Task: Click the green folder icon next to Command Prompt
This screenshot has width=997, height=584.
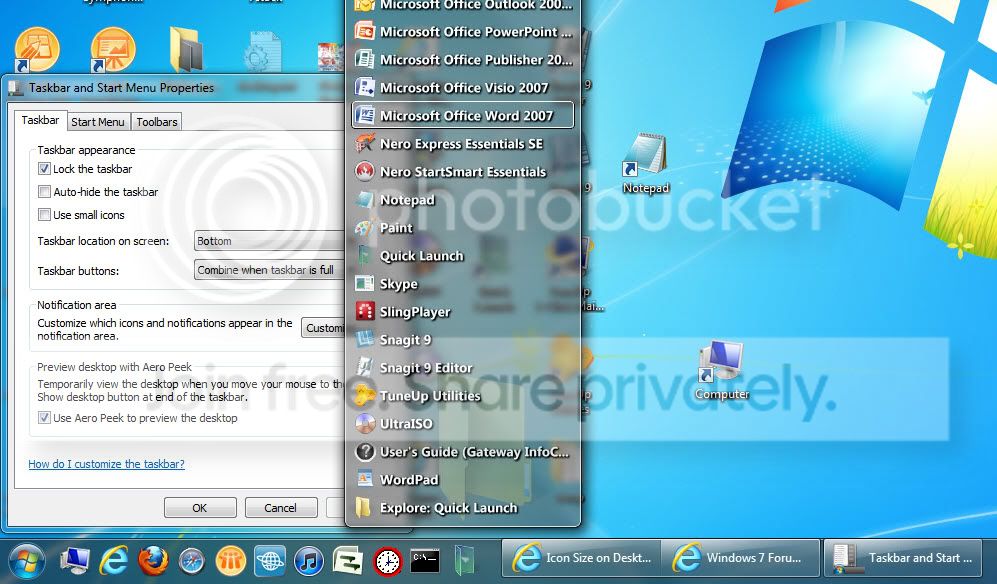Action: 465,560
